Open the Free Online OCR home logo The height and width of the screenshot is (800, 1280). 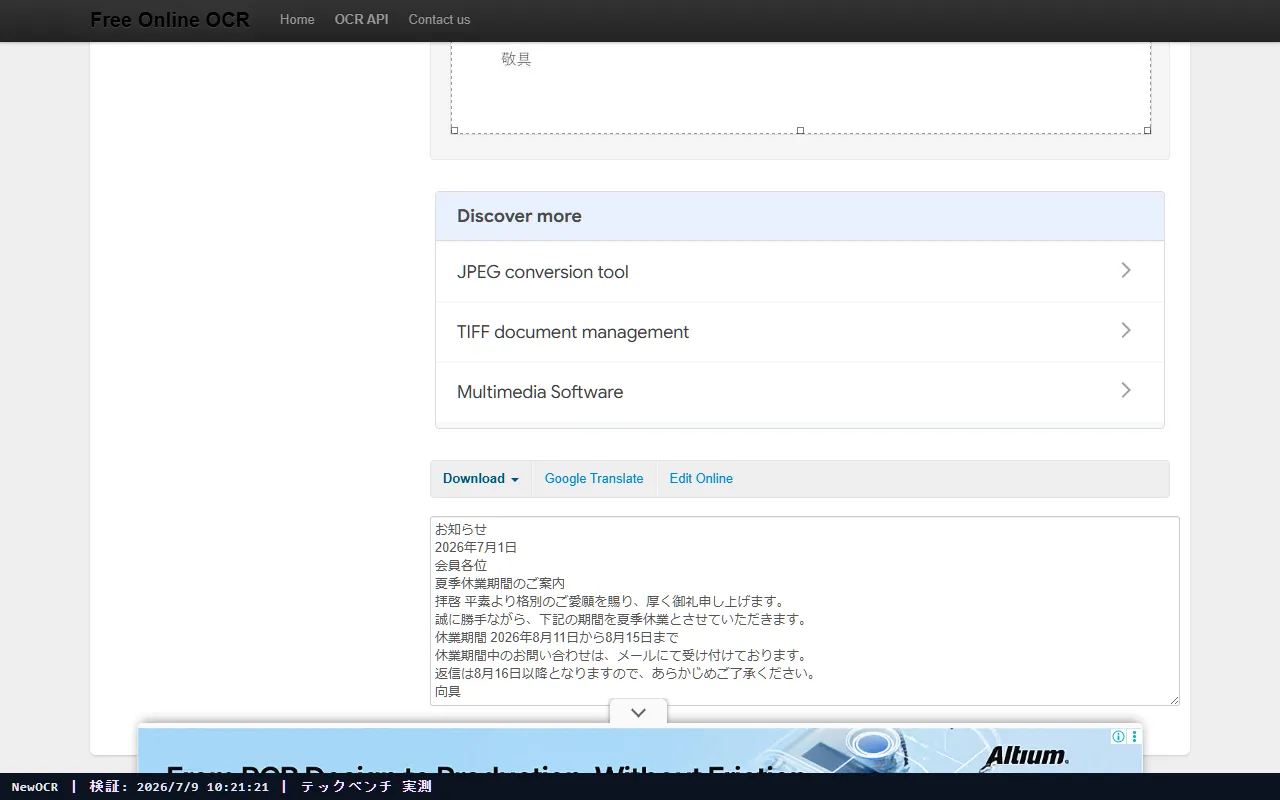coord(170,19)
